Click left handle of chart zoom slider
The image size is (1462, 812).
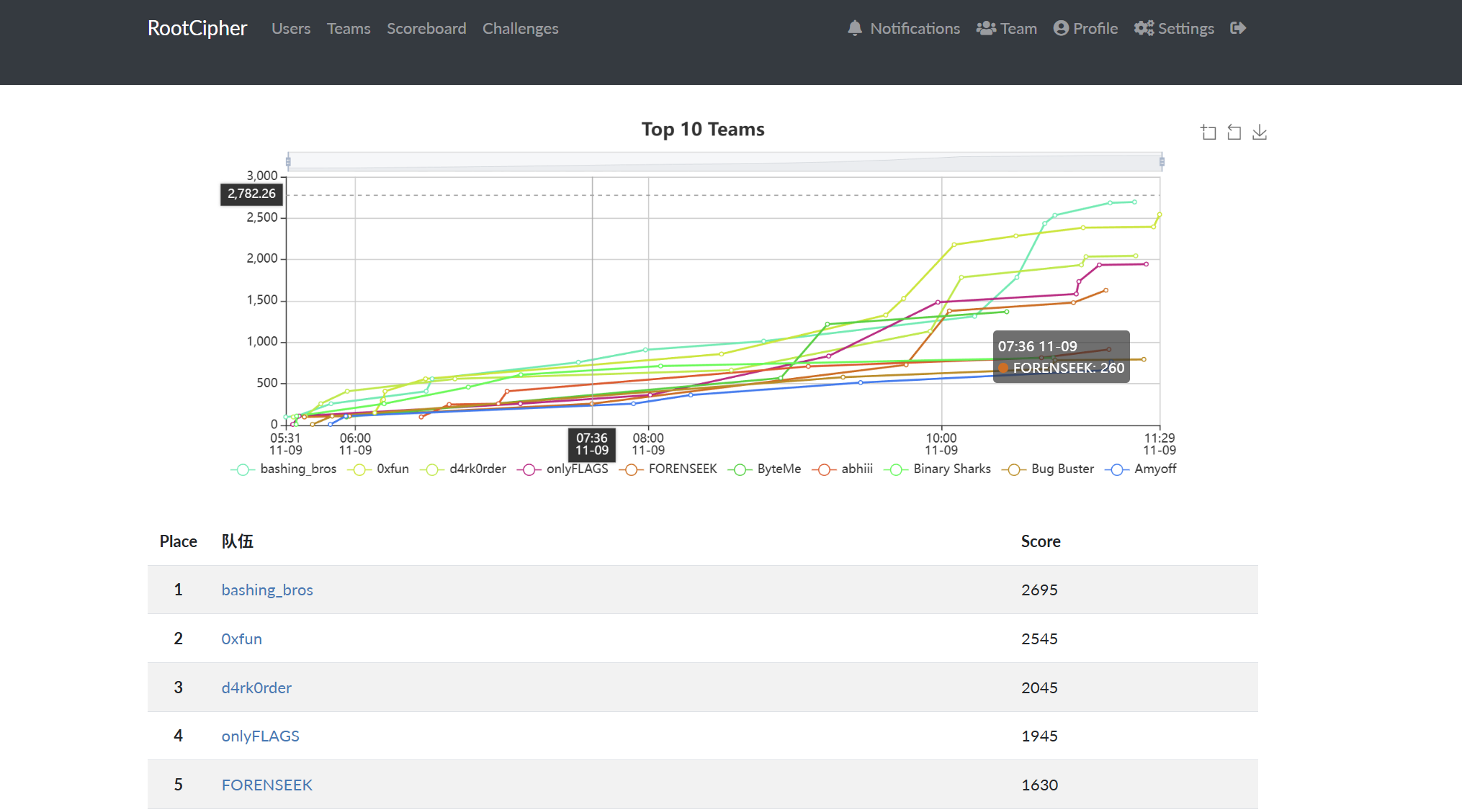(288, 161)
